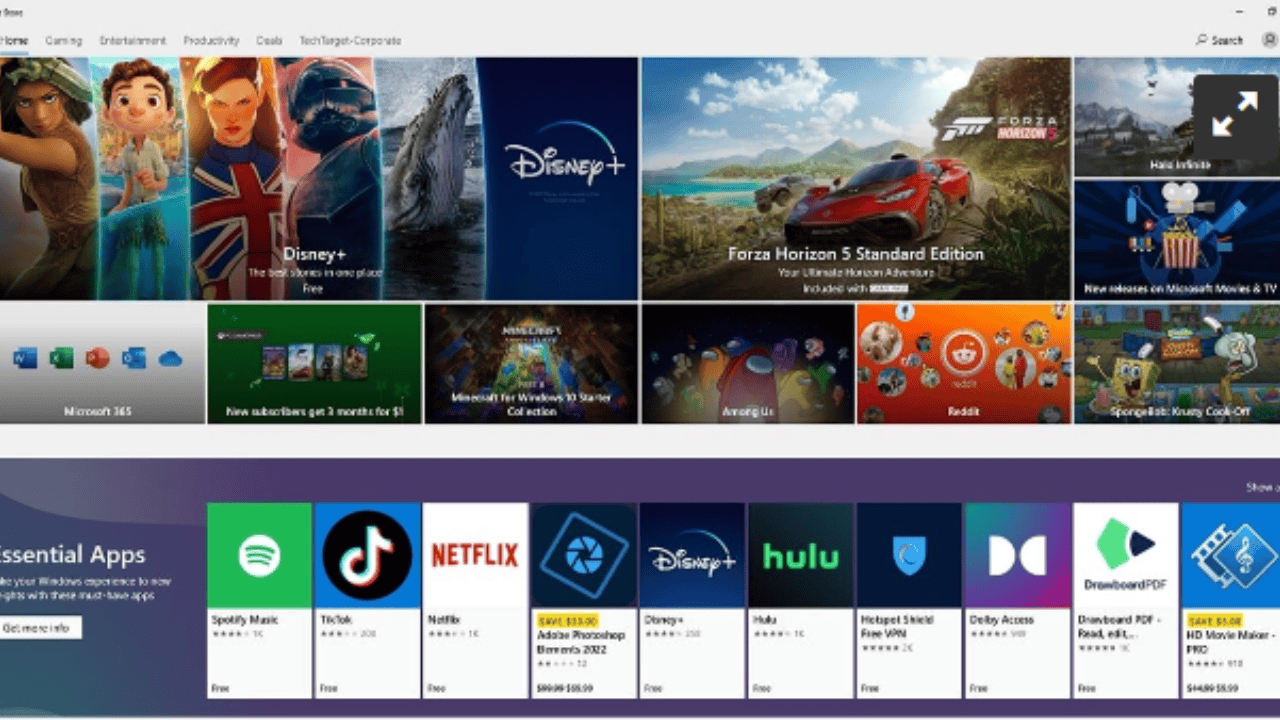This screenshot has width=1280, height=720.
Task: Open the Disney+ featured banner
Action: [x=319, y=178]
